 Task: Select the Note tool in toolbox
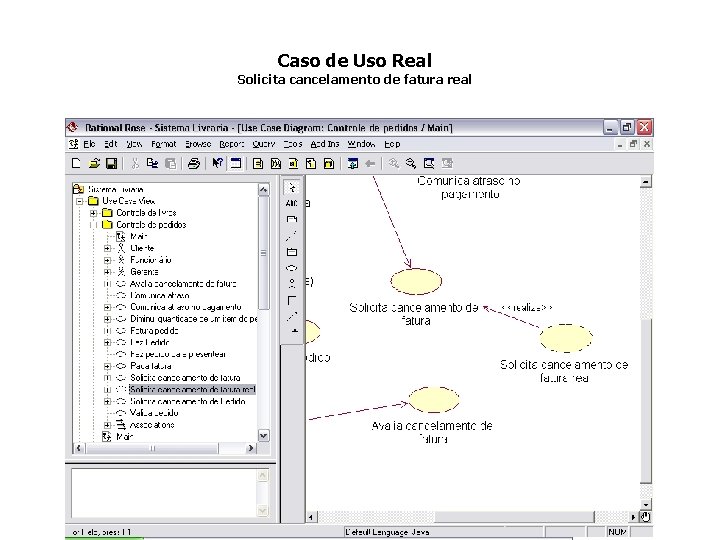292,219
